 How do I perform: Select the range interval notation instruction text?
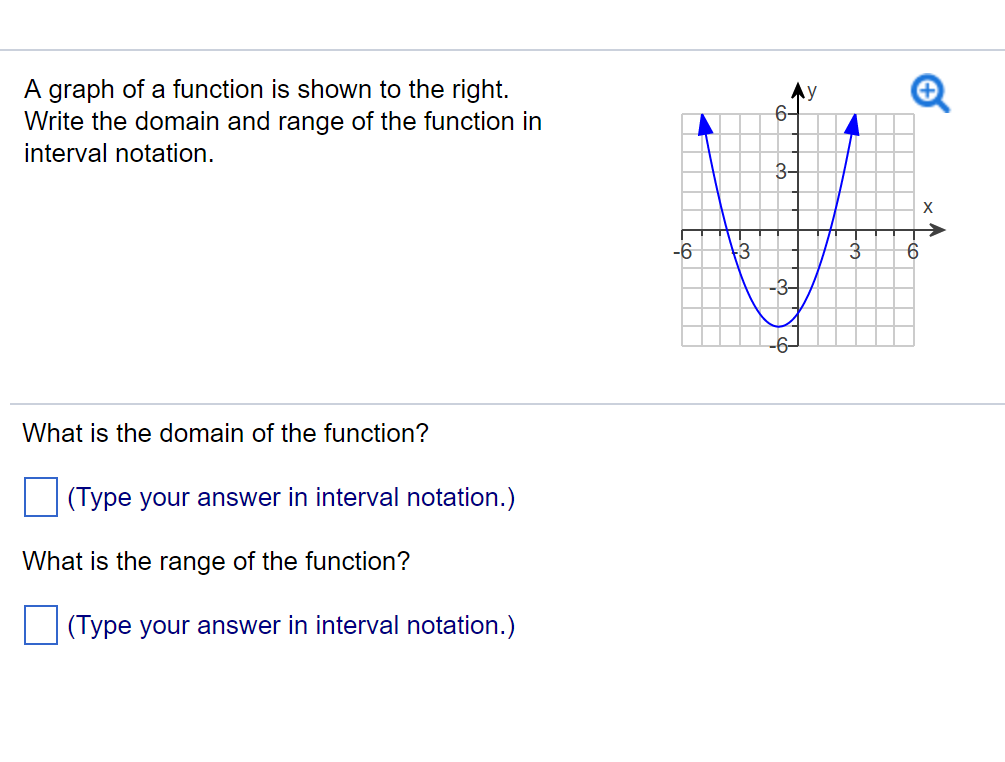coord(289,625)
